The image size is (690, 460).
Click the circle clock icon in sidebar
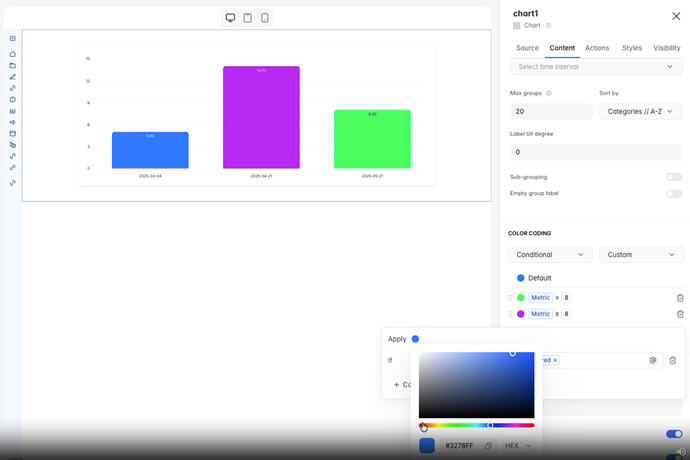click(x=12, y=99)
